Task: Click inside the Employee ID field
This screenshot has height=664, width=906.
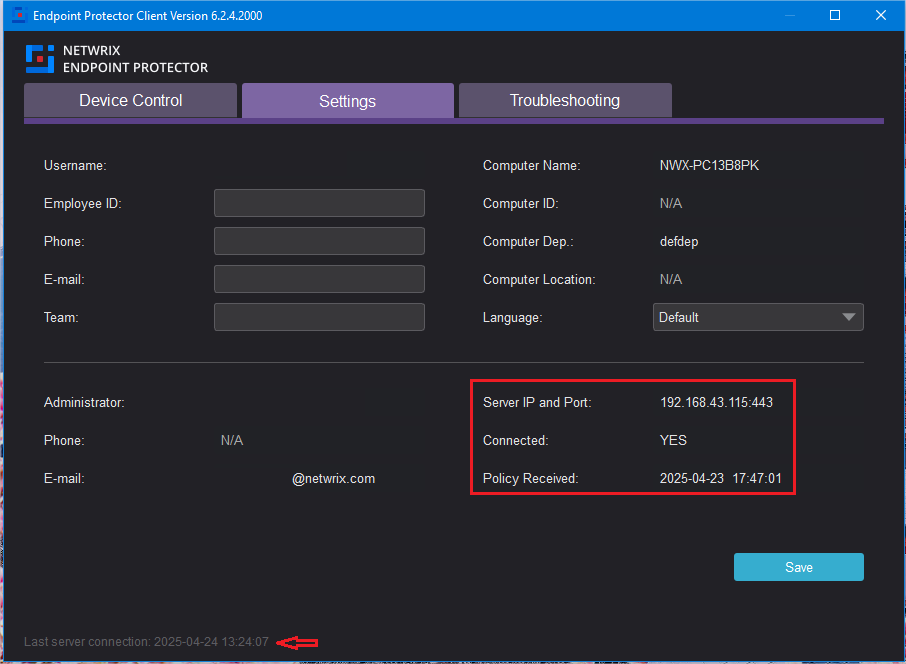Action: 318,203
